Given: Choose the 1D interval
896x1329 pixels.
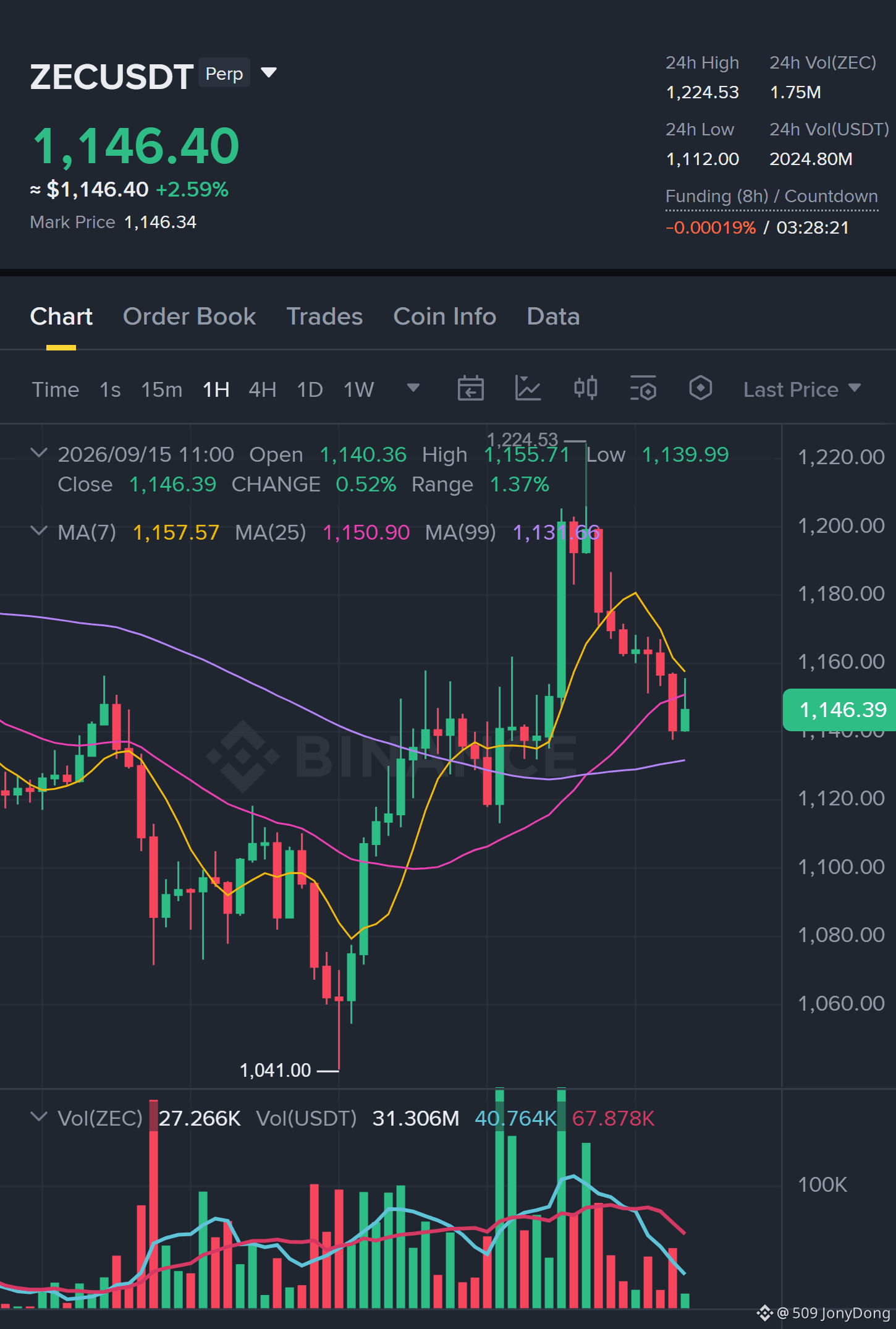Looking at the screenshot, I should (x=310, y=389).
